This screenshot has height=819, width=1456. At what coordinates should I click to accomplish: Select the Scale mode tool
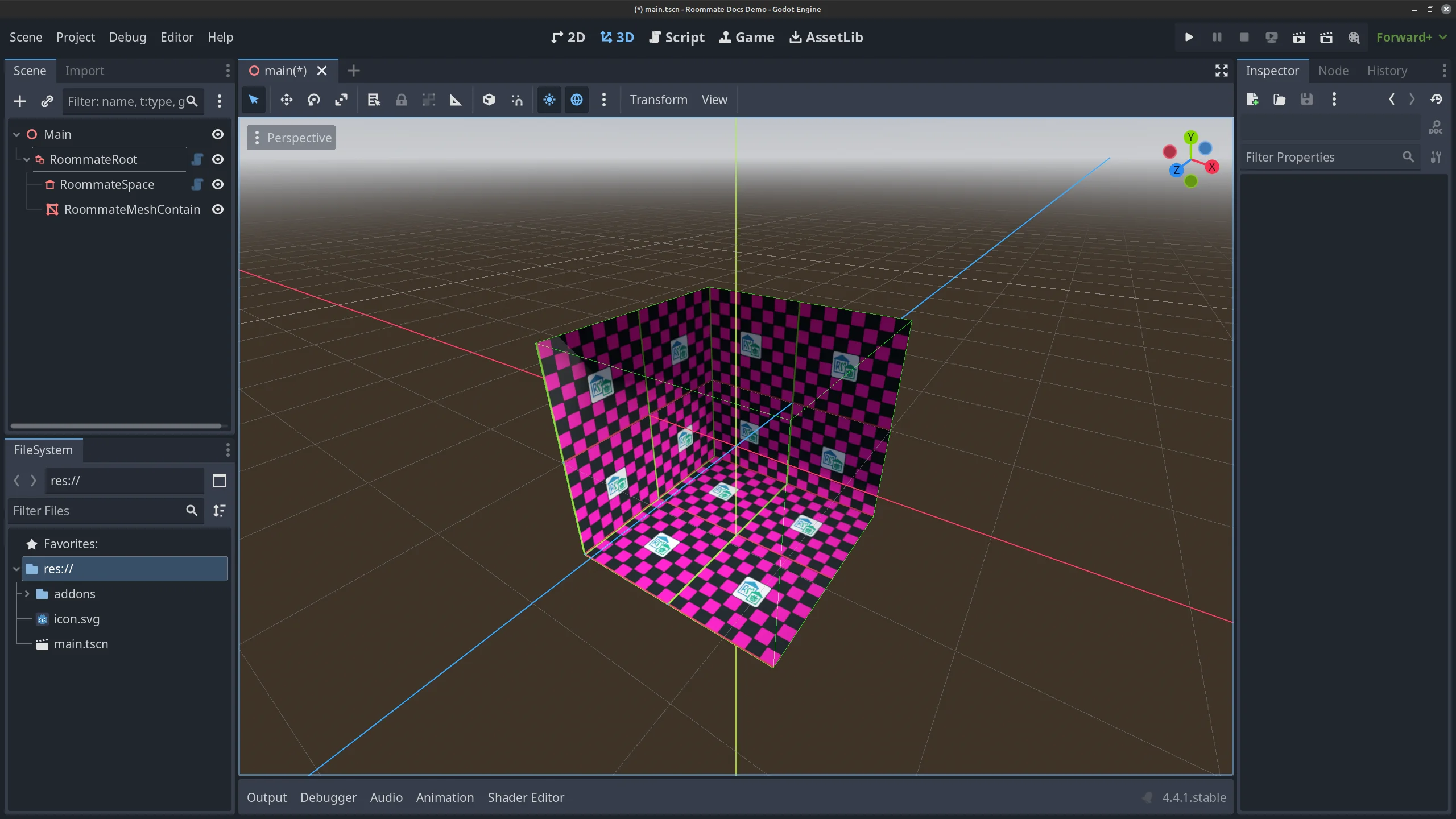click(341, 100)
